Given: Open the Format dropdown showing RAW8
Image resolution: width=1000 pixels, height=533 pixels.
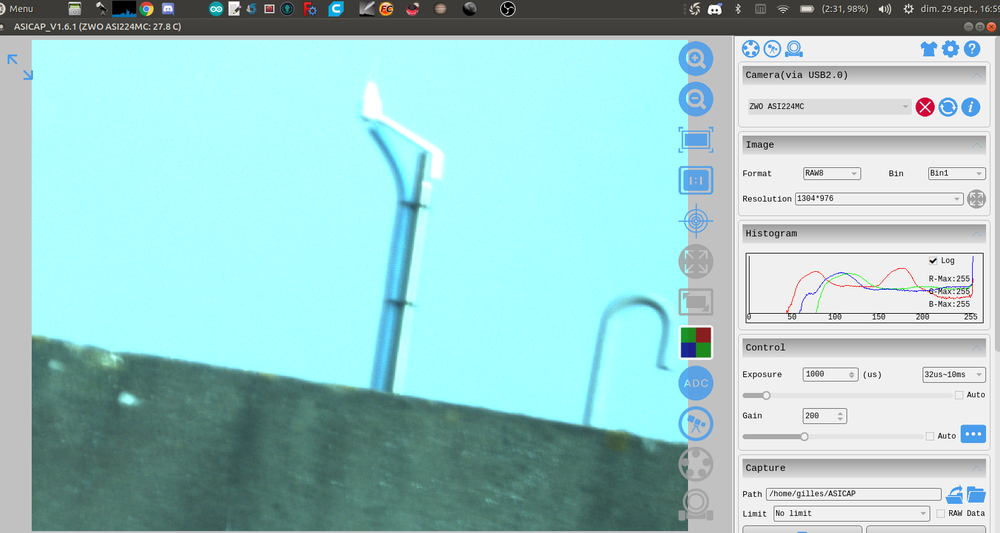Looking at the screenshot, I should tap(832, 173).
